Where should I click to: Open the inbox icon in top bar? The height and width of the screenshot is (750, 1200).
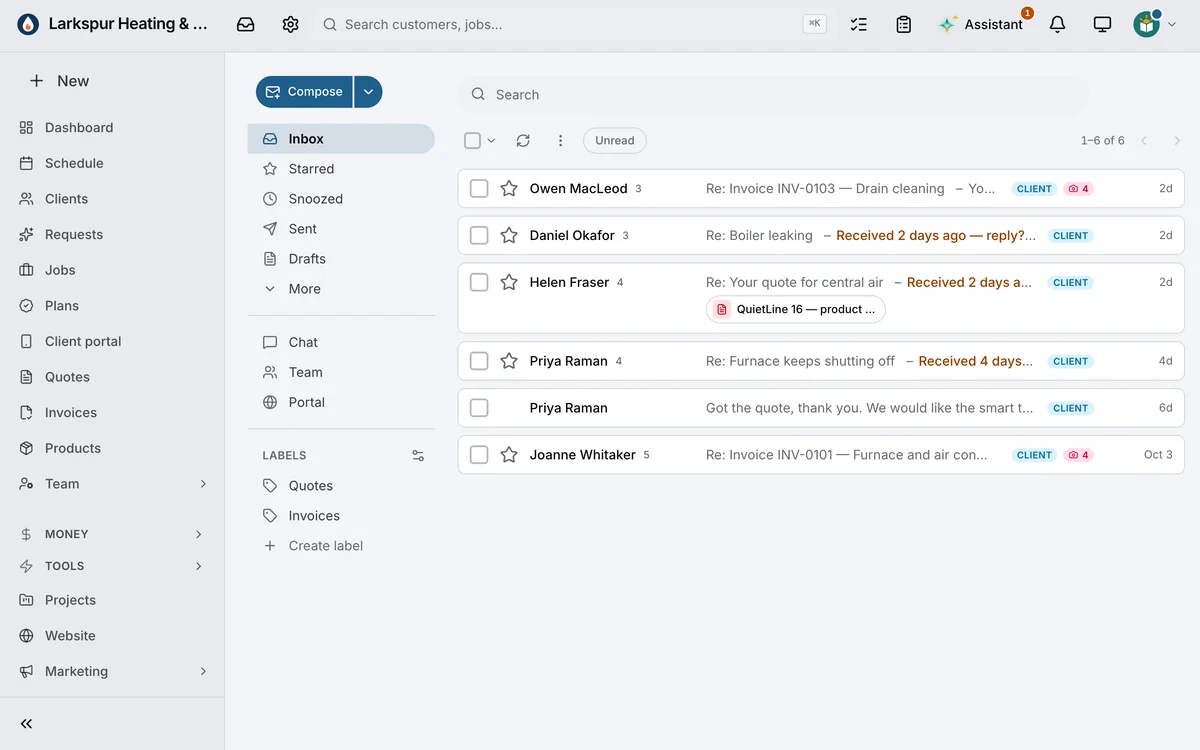pyautogui.click(x=245, y=24)
